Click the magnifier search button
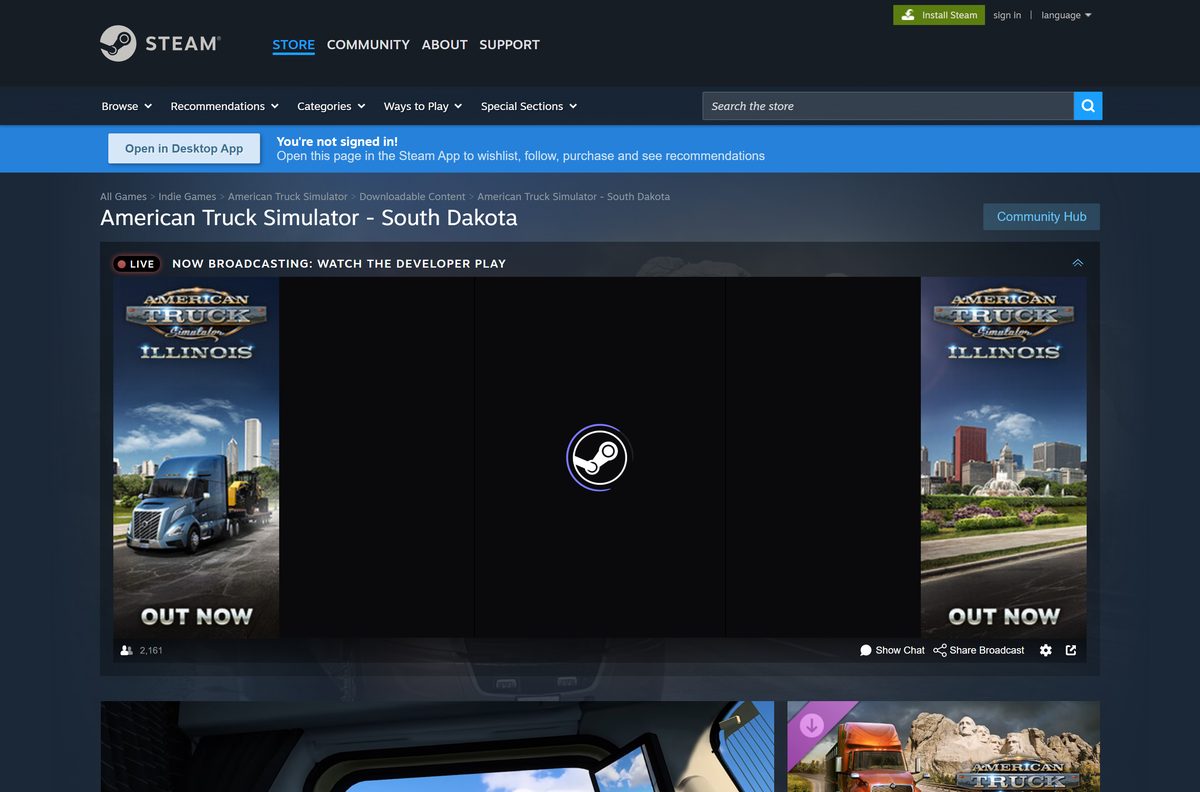 tap(1088, 106)
